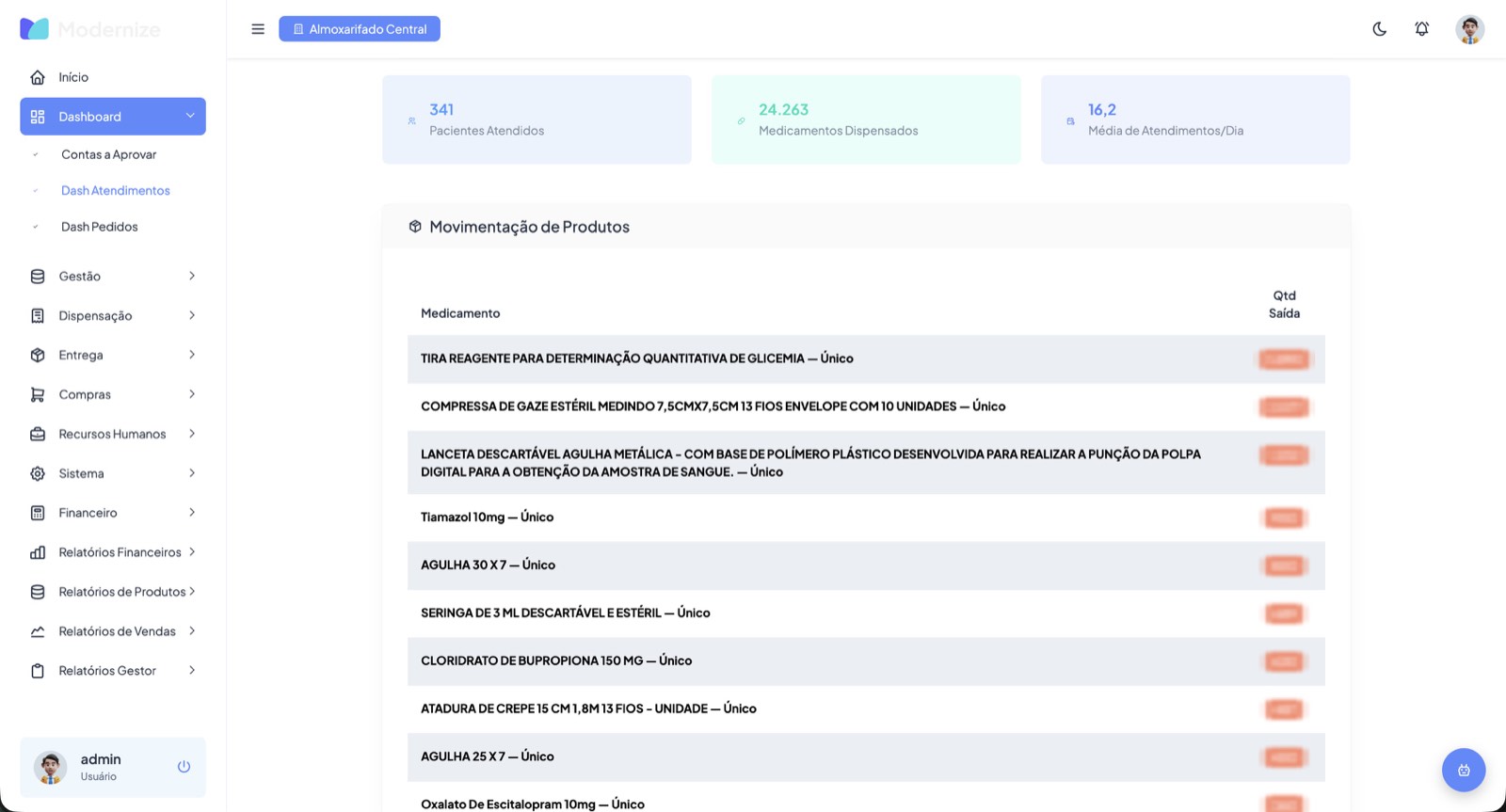Expand the Compras submenu arrow
The image size is (1506, 812).
click(x=192, y=395)
